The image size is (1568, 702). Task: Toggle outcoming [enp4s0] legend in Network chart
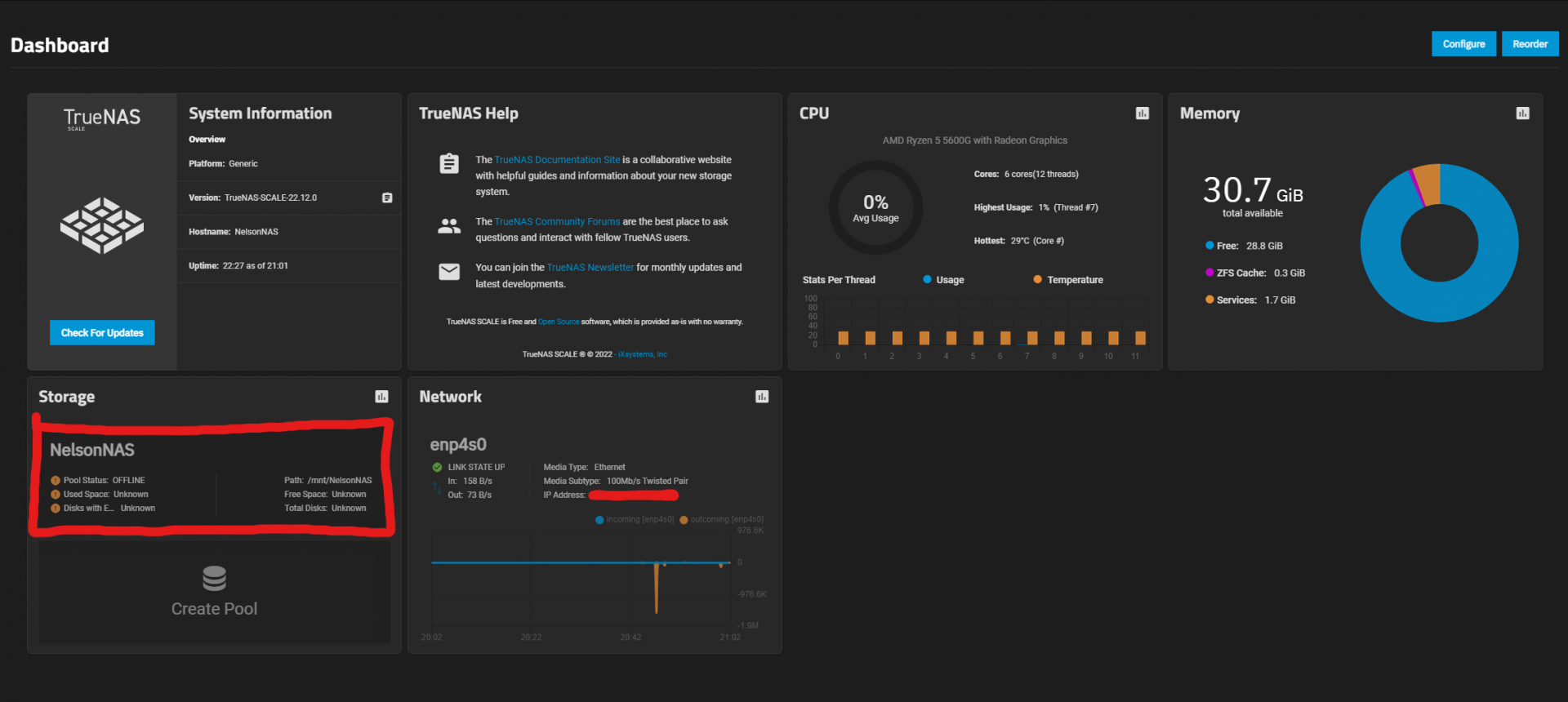tap(721, 520)
